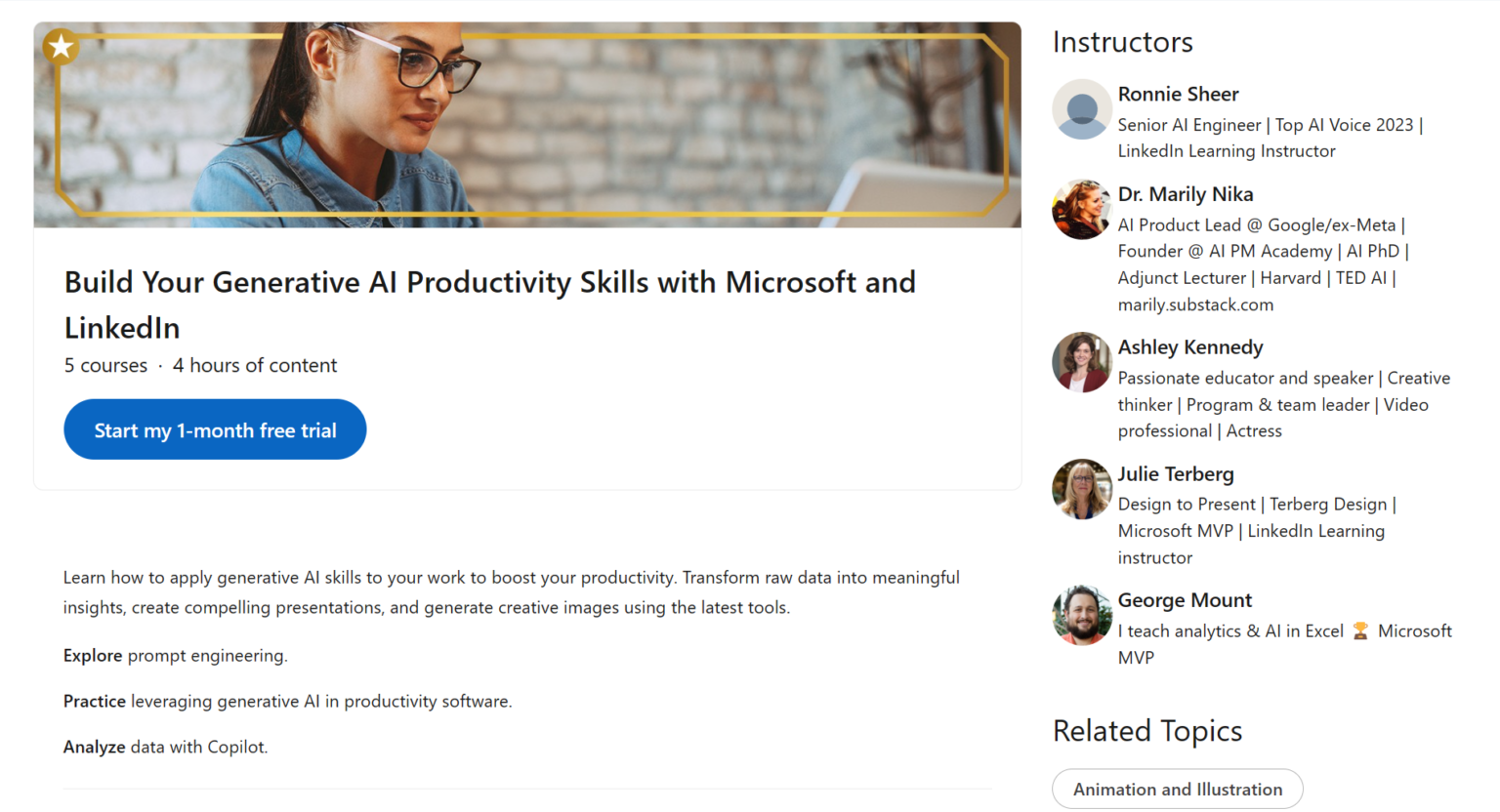The width and height of the screenshot is (1500, 812).
Task: Click Julie Terberg's profile photo
Action: coord(1081,489)
